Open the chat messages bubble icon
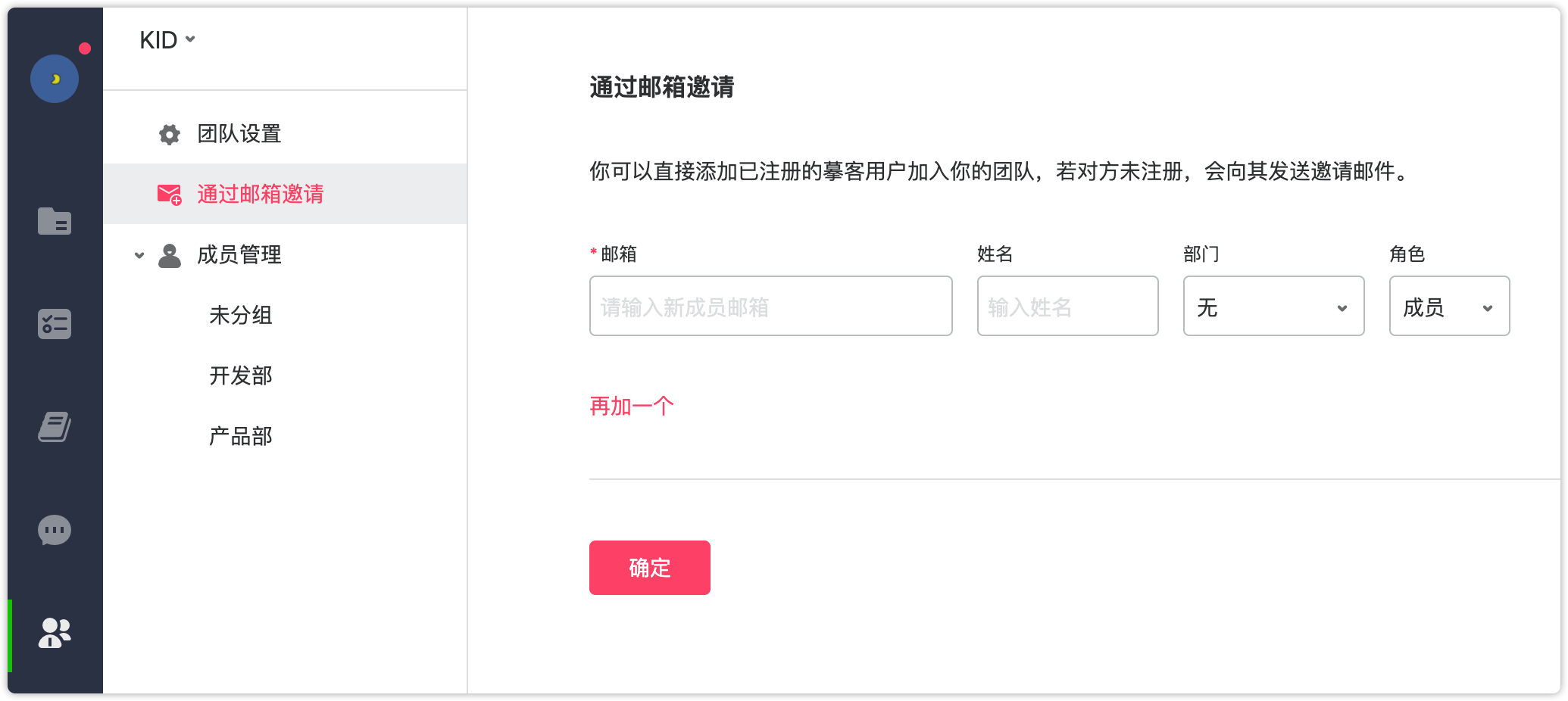 [55, 530]
